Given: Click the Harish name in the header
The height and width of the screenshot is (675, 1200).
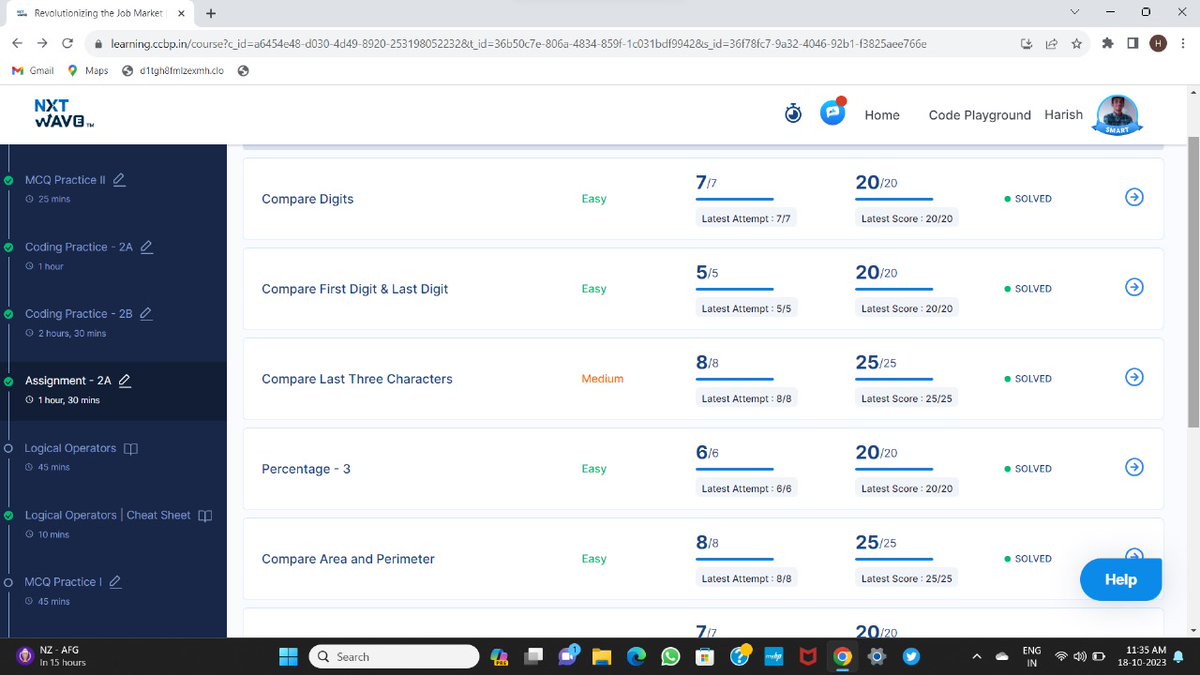Looking at the screenshot, I should point(1063,114).
